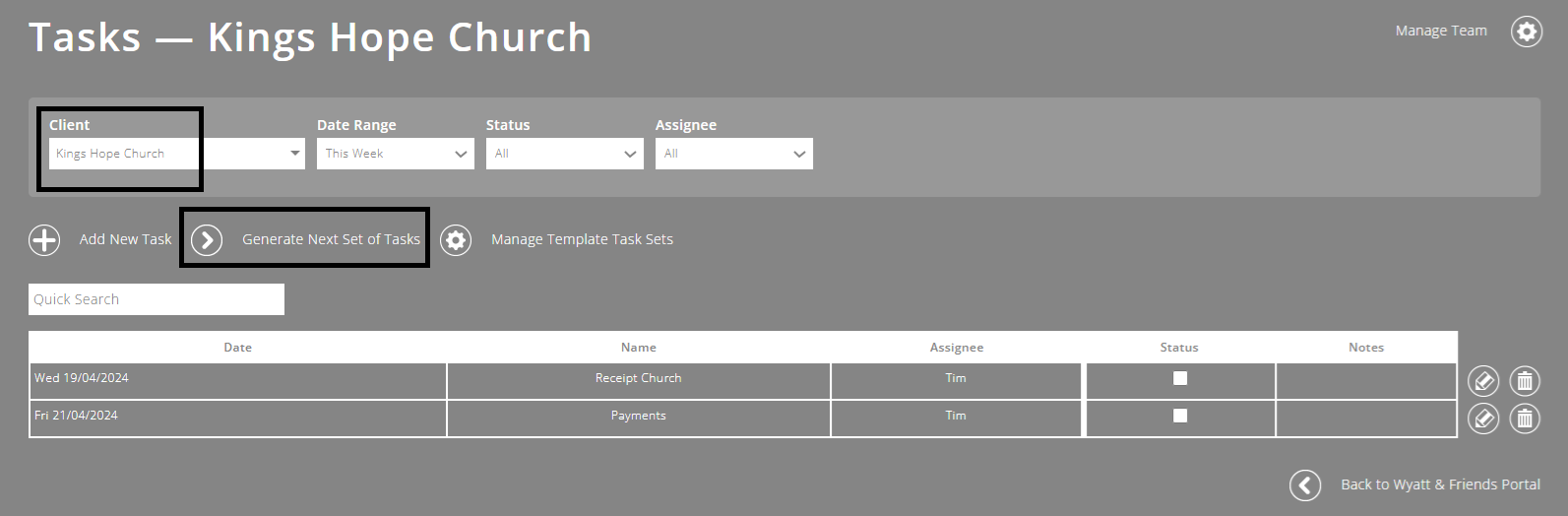Click the Manage Template Task Sets gear icon

456,239
